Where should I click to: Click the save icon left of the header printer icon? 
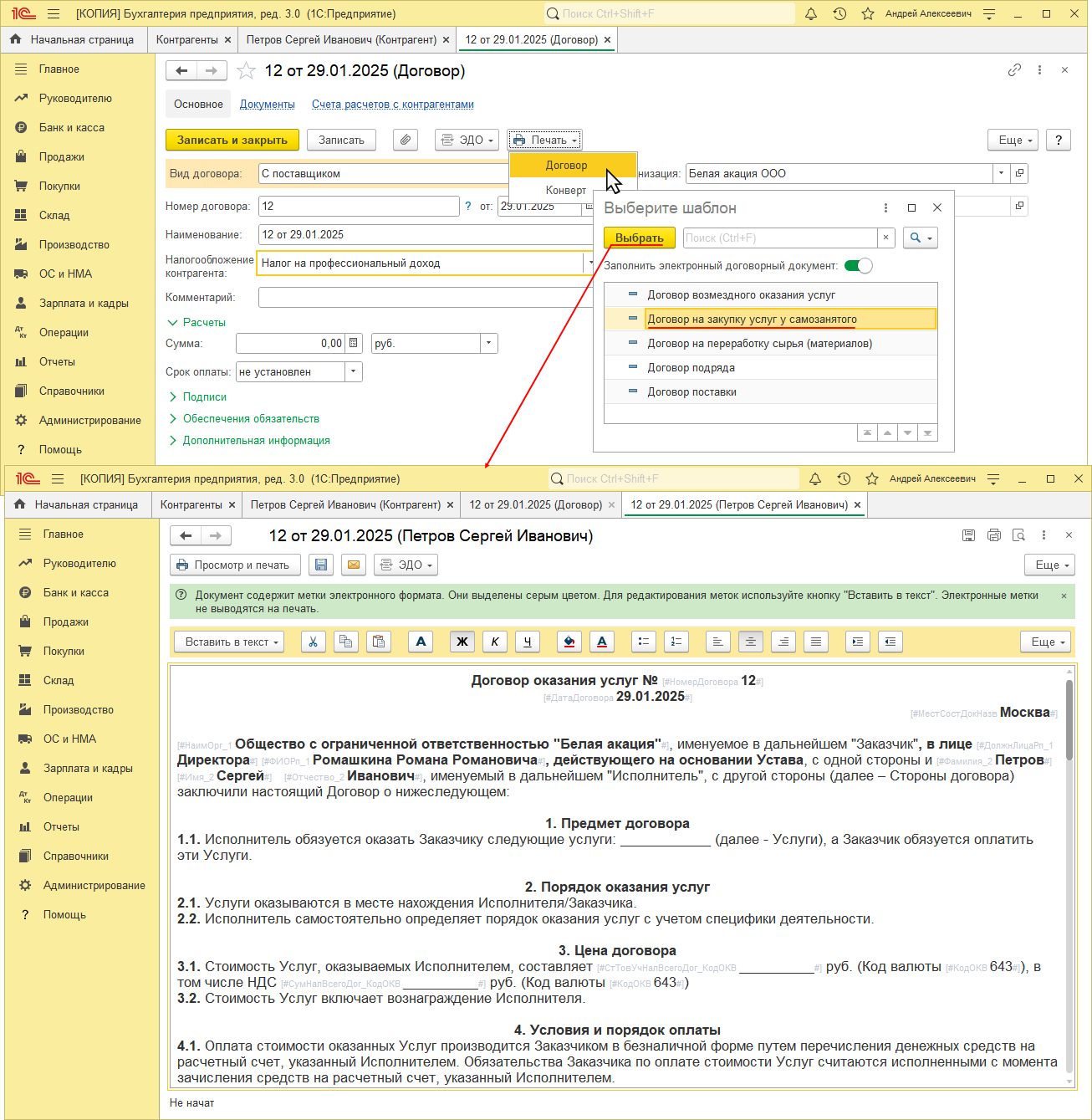(x=968, y=535)
